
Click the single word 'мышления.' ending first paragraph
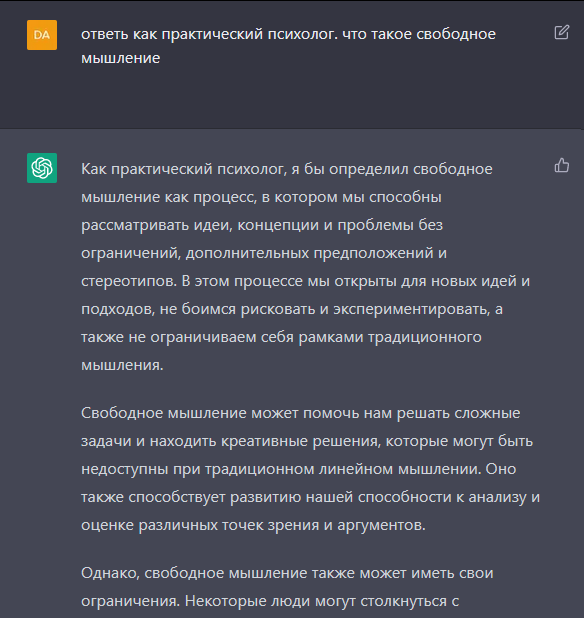pos(122,365)
